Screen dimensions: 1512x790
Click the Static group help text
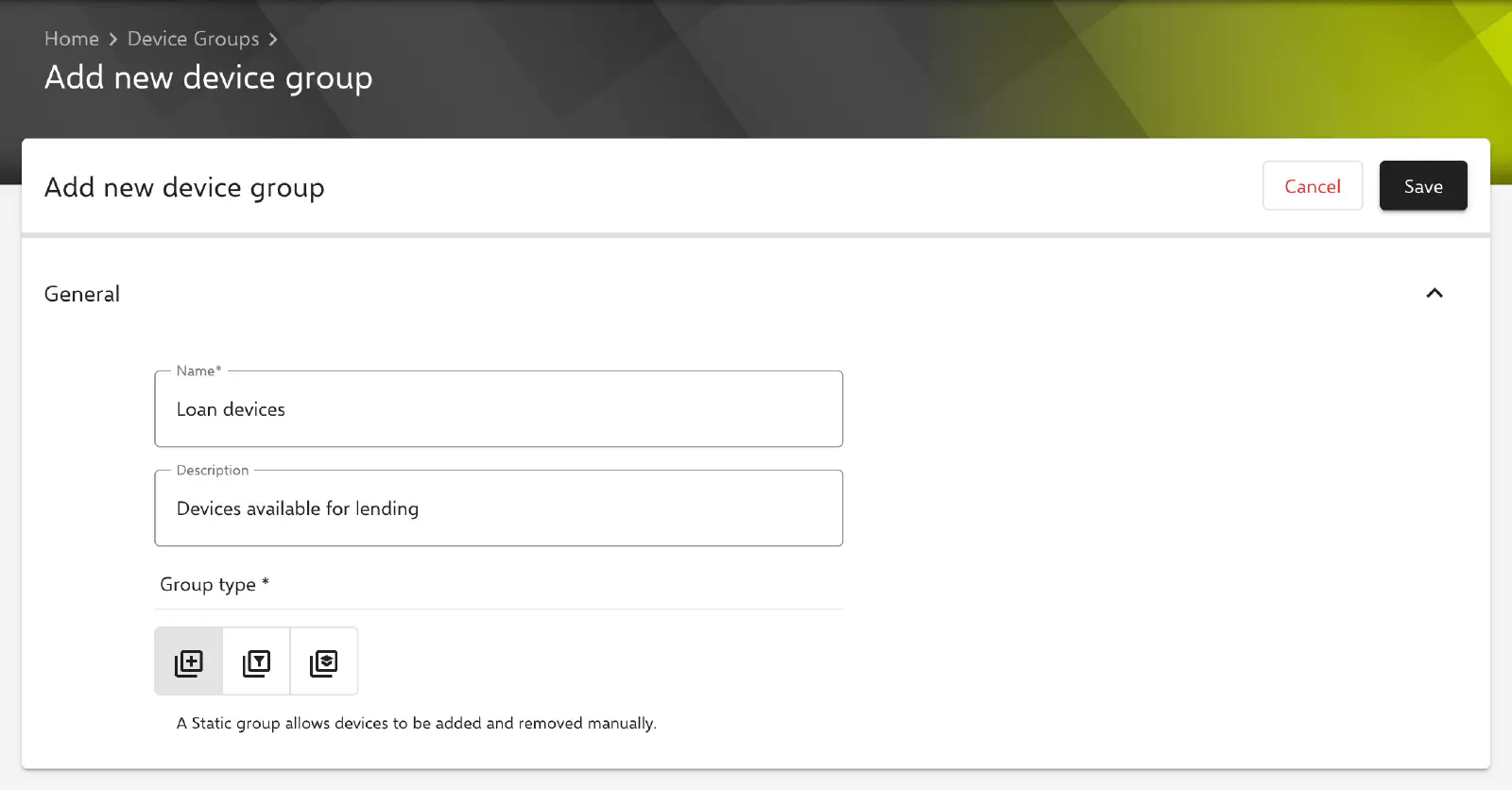(x=417, y=723)
